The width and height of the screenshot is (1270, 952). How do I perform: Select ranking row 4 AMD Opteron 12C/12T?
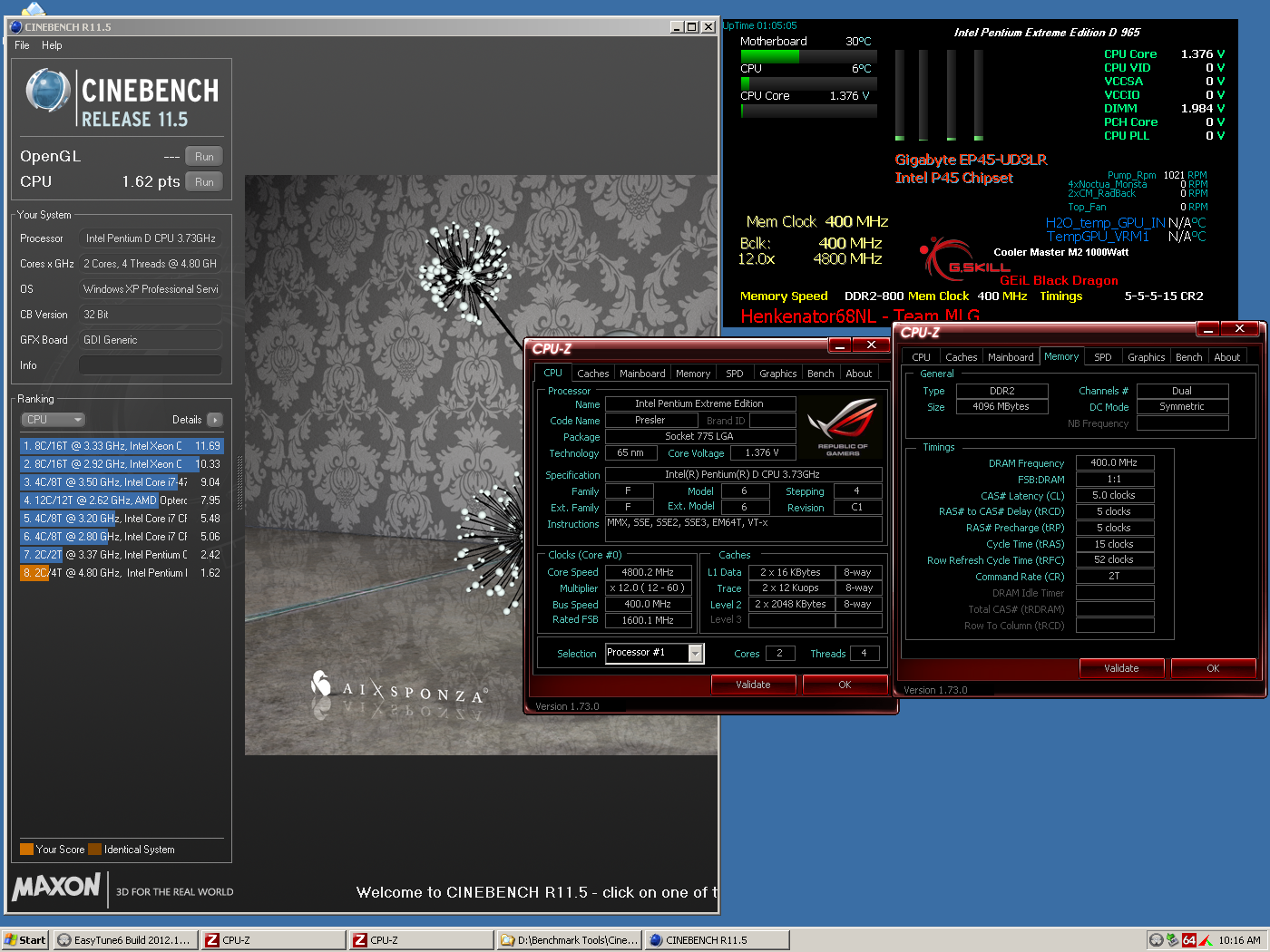[121, 500]
